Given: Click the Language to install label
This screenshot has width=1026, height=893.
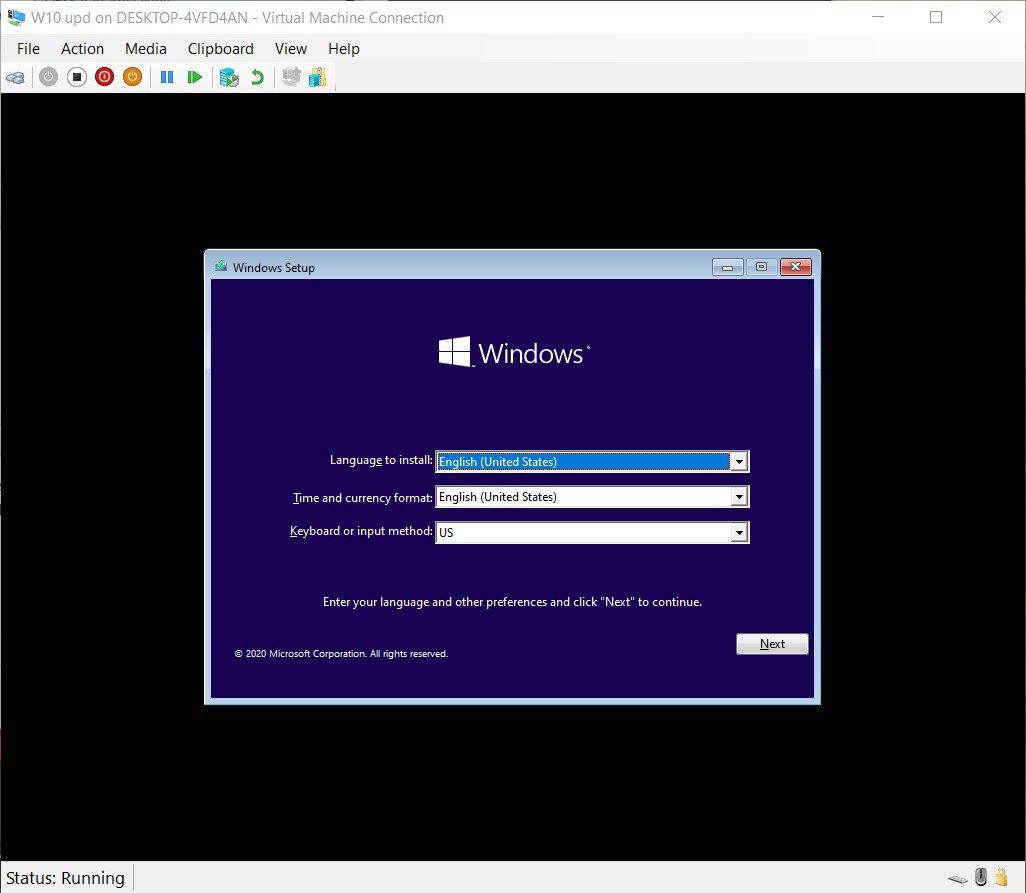Looking at the screenshot, I should [381, 460].
